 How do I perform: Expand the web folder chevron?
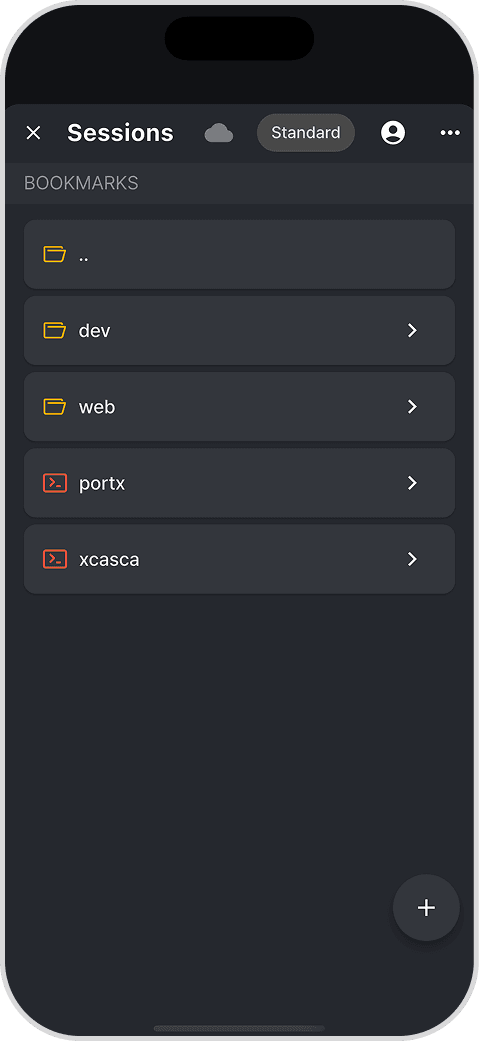coord(412,406)
